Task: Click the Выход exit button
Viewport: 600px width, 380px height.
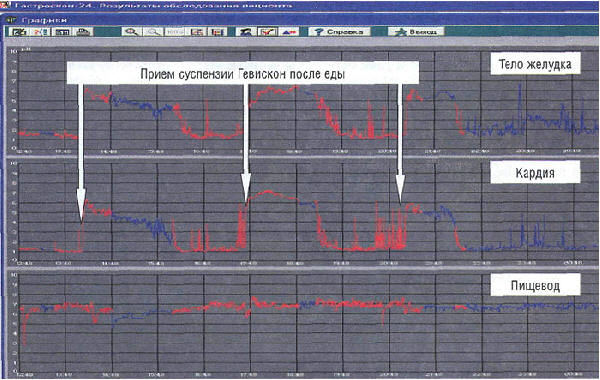Action: (416, 32)
